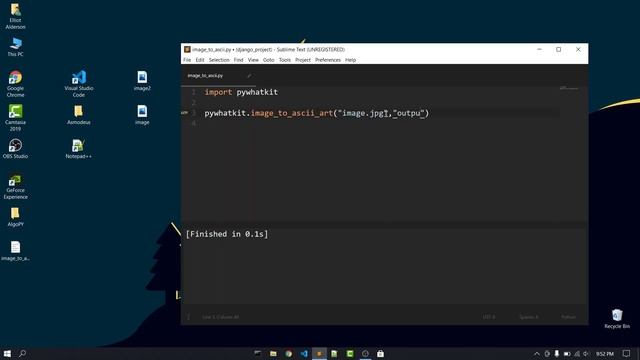Click the Sublime Text taskbar icon
This screenshot has height=360, width=640.
click(x=319, y=353)
